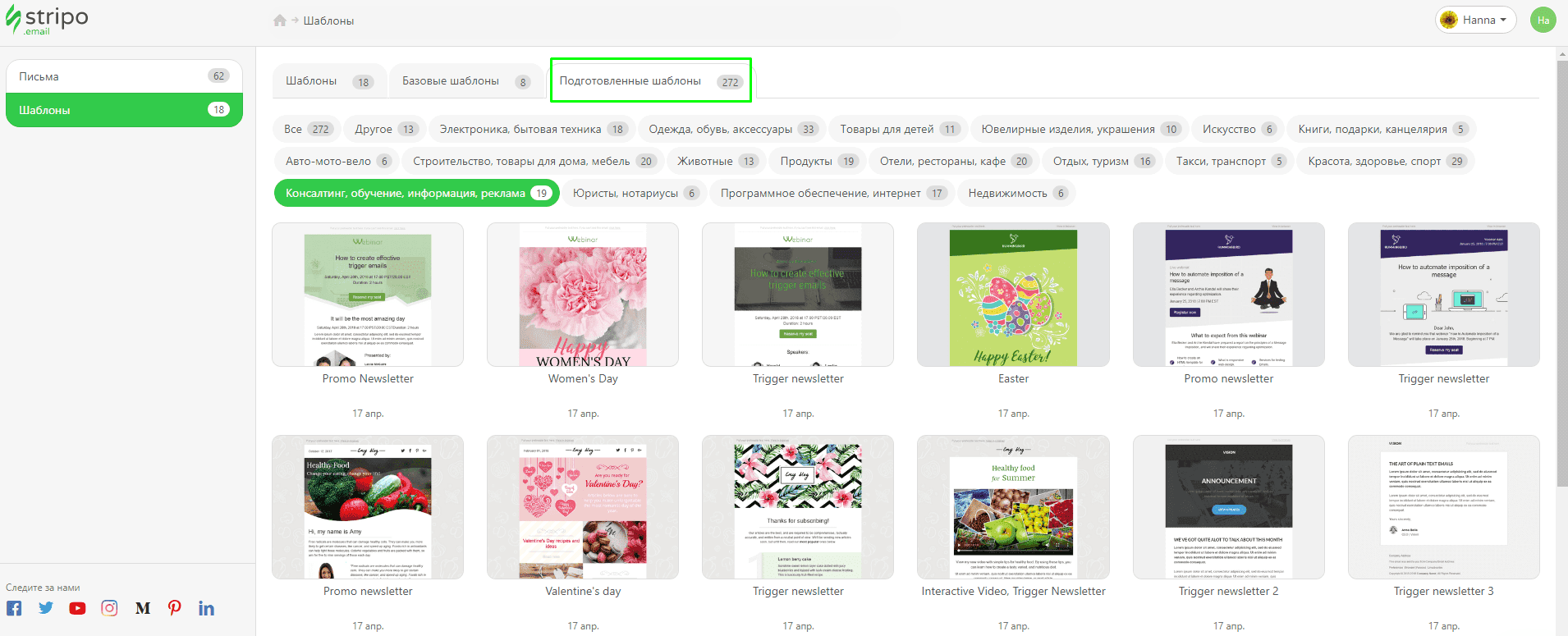Open Stripo Instagram page icon

click(x=109, y=608)
